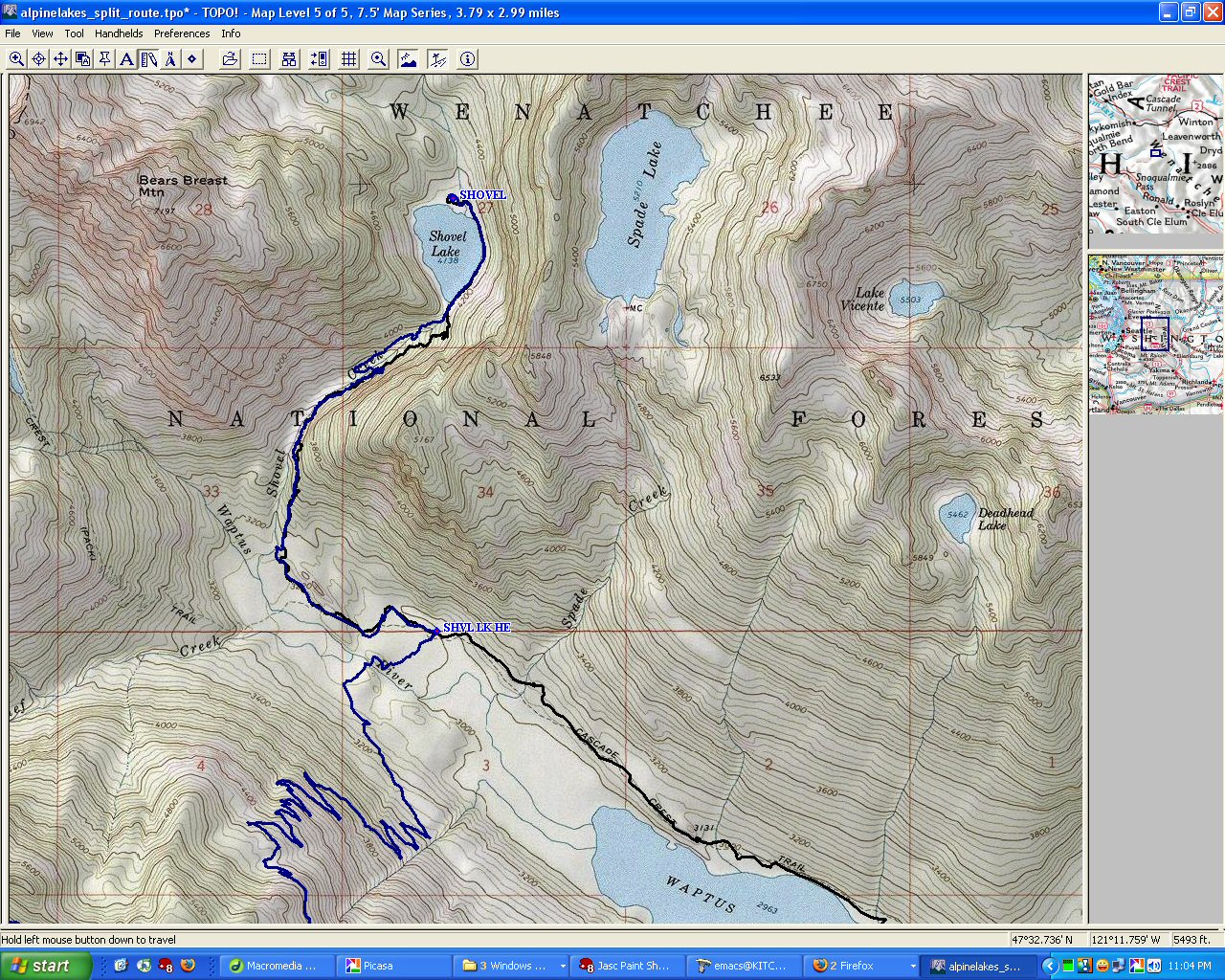1225x980 pixels.
Task: Click the alpinelakes taskbar button
Action: click(977, 966)
